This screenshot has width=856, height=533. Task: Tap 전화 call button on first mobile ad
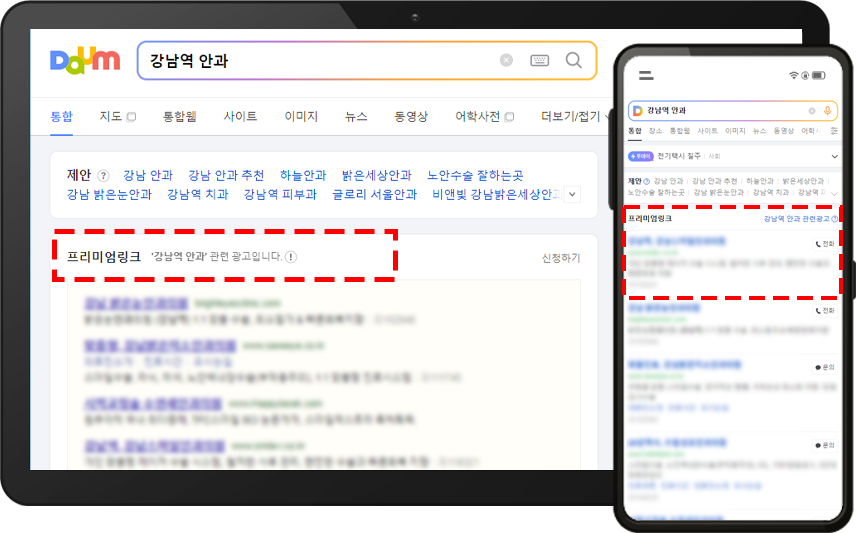[x=825, y=243]
